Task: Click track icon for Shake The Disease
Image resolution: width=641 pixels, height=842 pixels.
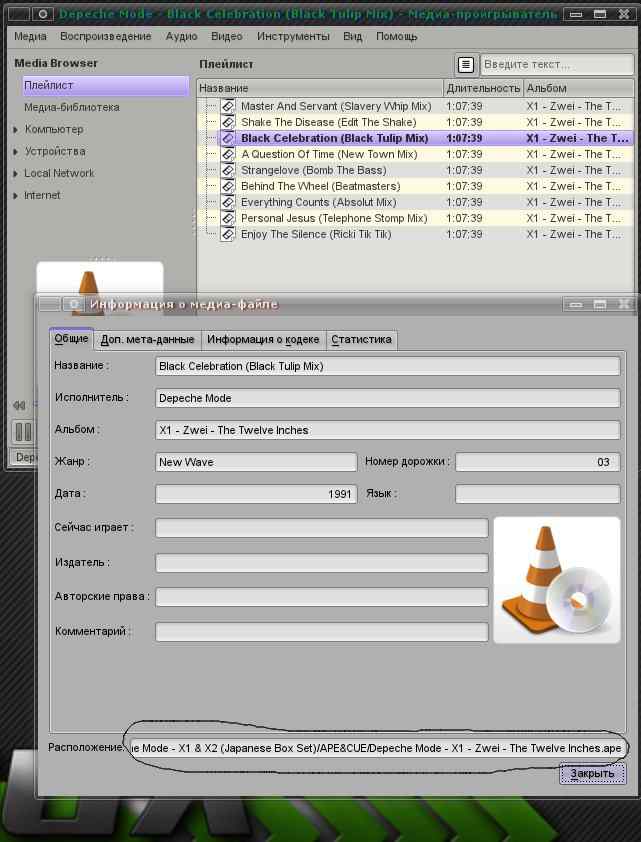Action: [228, 122]
